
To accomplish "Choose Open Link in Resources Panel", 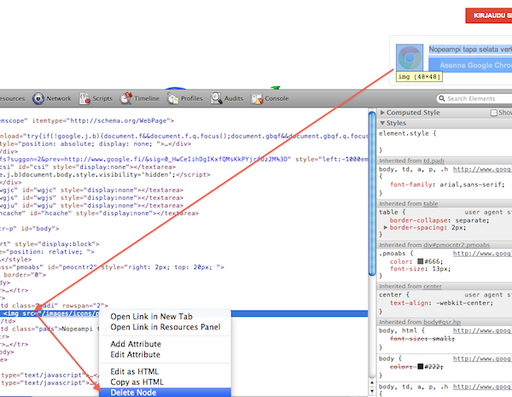I will (165, 327).
